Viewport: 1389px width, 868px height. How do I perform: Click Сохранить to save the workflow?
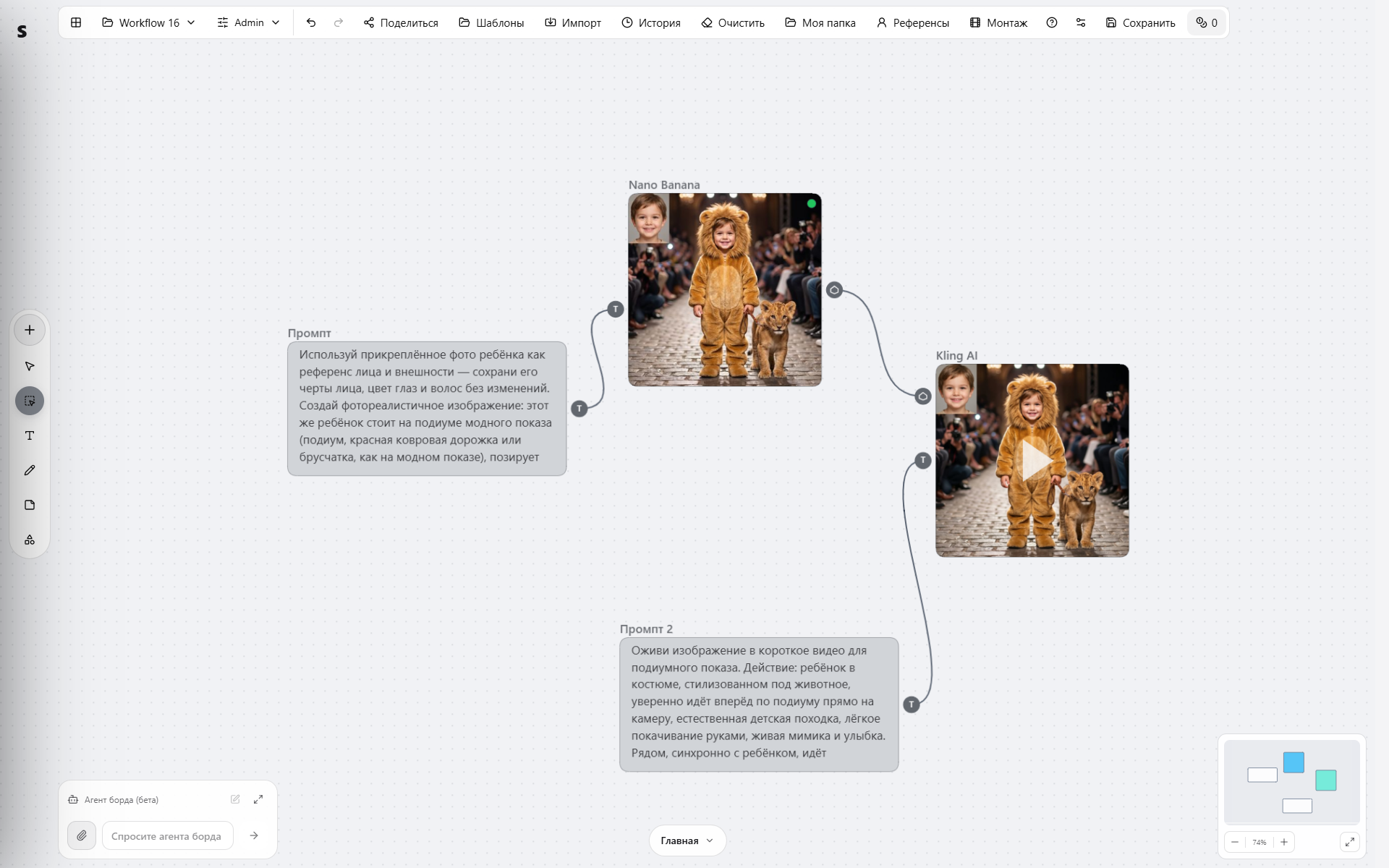(x=1141, y=22)
